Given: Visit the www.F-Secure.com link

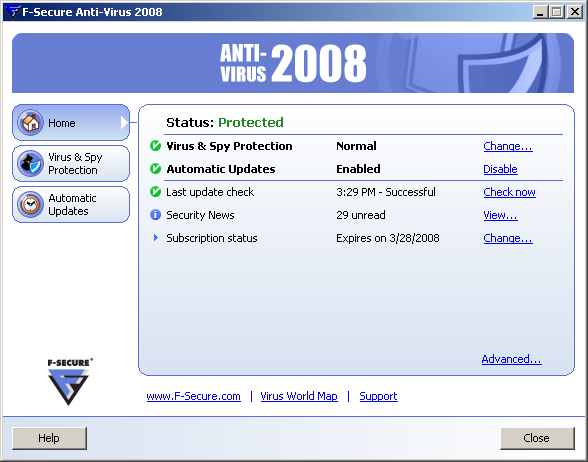Looking at the screenshot, I should tap(194, 396).
